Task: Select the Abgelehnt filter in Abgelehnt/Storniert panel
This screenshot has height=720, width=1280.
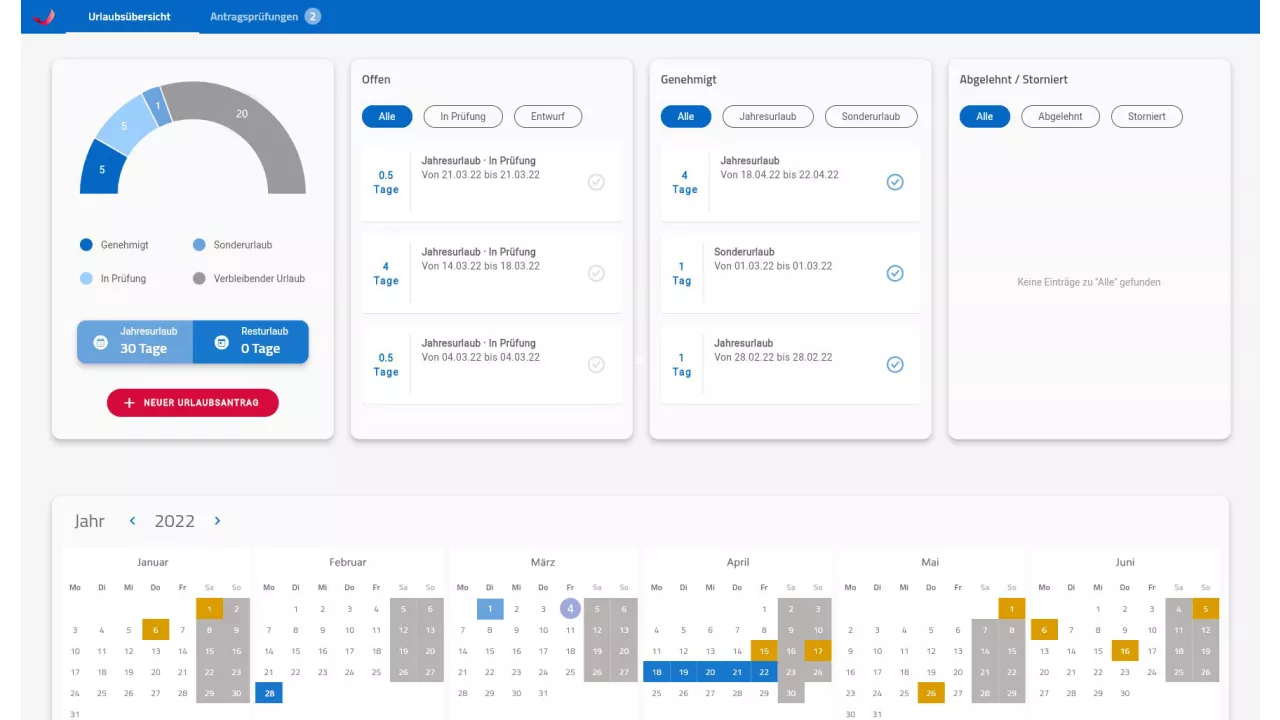Action: pos(1060,116)
